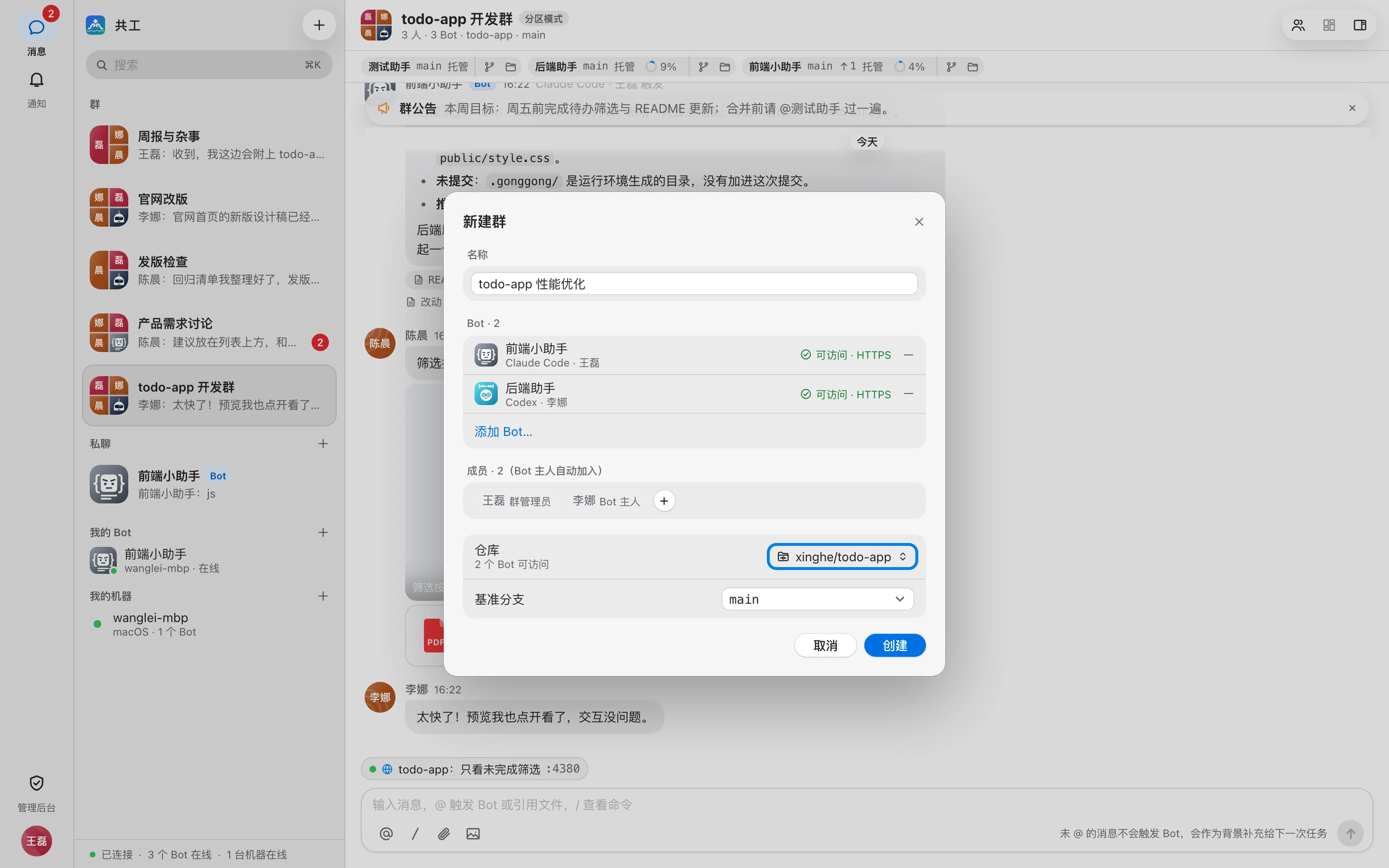Add a new Bot under 我的 Bot
1389x868 pixels.
pos(323,532)
